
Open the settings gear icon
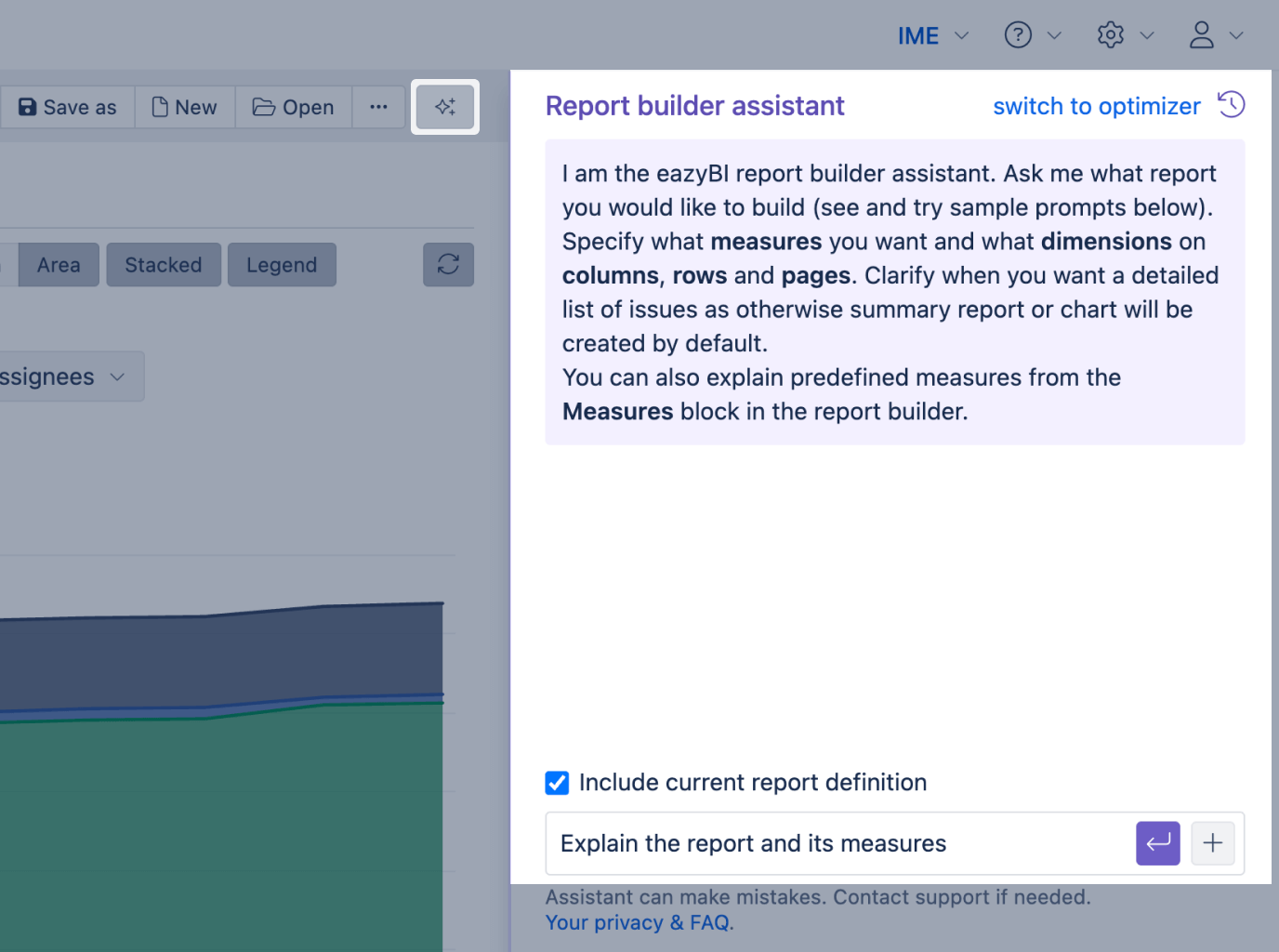click(1110, 35)
